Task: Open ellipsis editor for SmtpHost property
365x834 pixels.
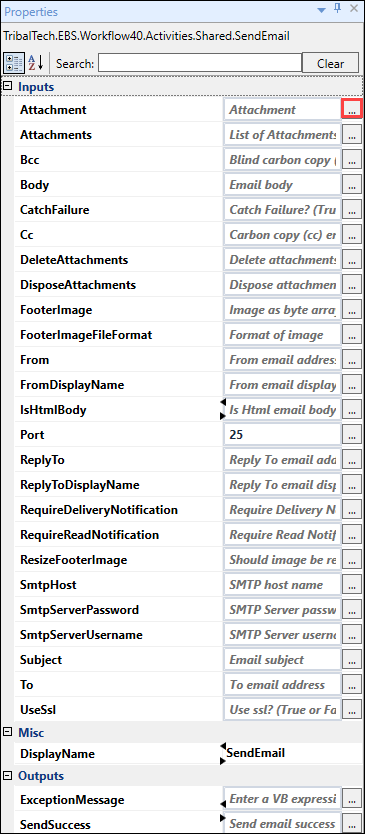Action: [352, 585]
